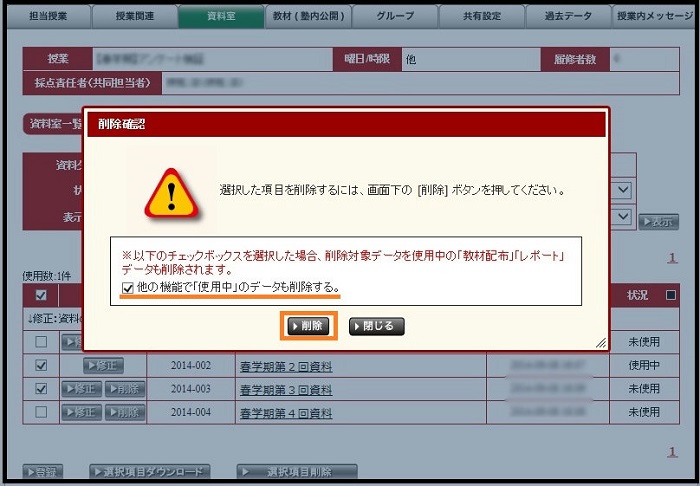This screenshot has height=486, width=700.
Task: Open the 担当授業 tab
Action: (47, 16)
